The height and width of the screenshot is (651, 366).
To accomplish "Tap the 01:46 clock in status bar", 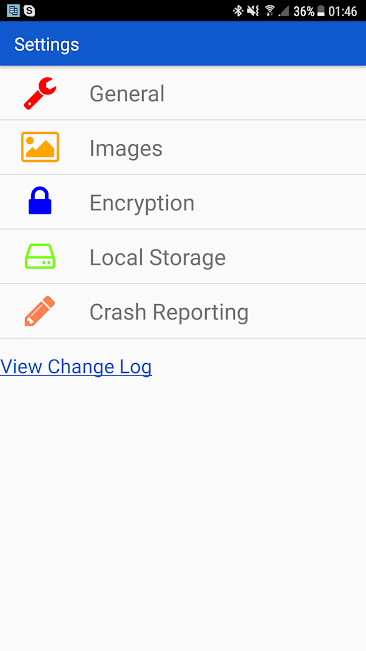I will [343, 11].
